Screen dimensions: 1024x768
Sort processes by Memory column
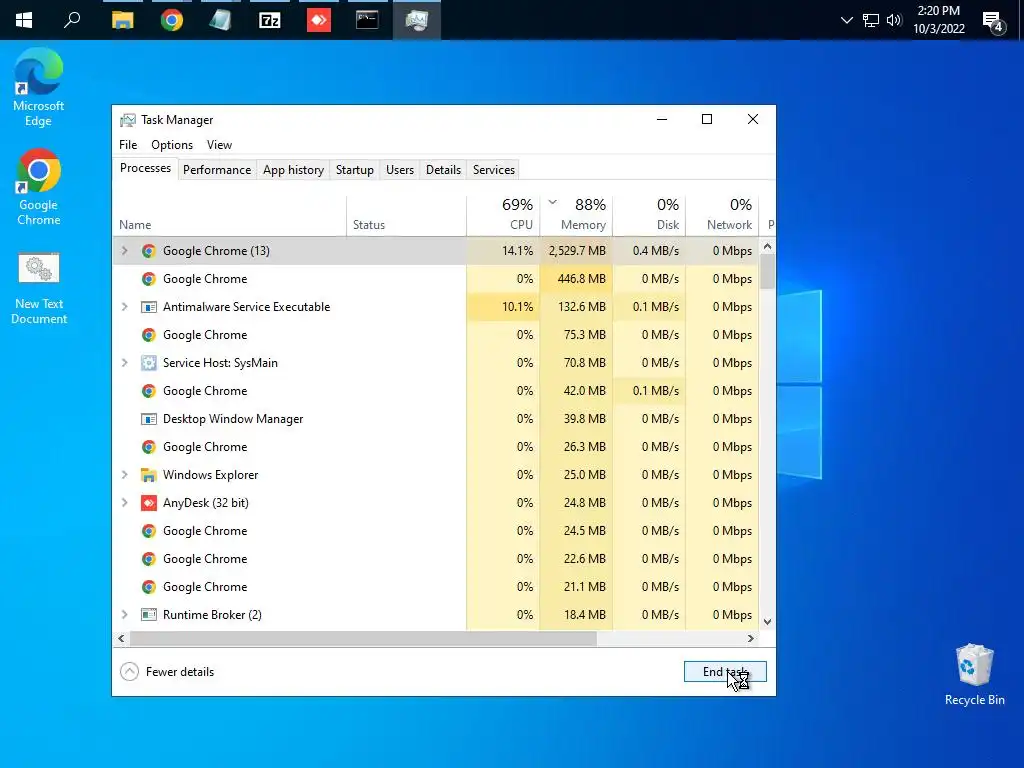coord(577,216)
